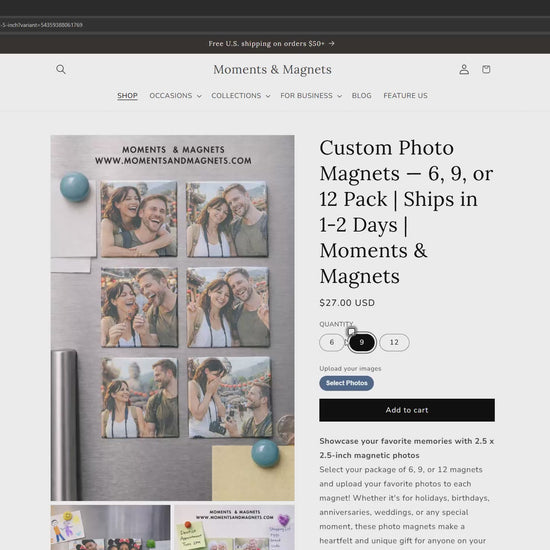Open the main product image of magnets
This screenshot has height=550, width=550.
click(x=173, y=318)
